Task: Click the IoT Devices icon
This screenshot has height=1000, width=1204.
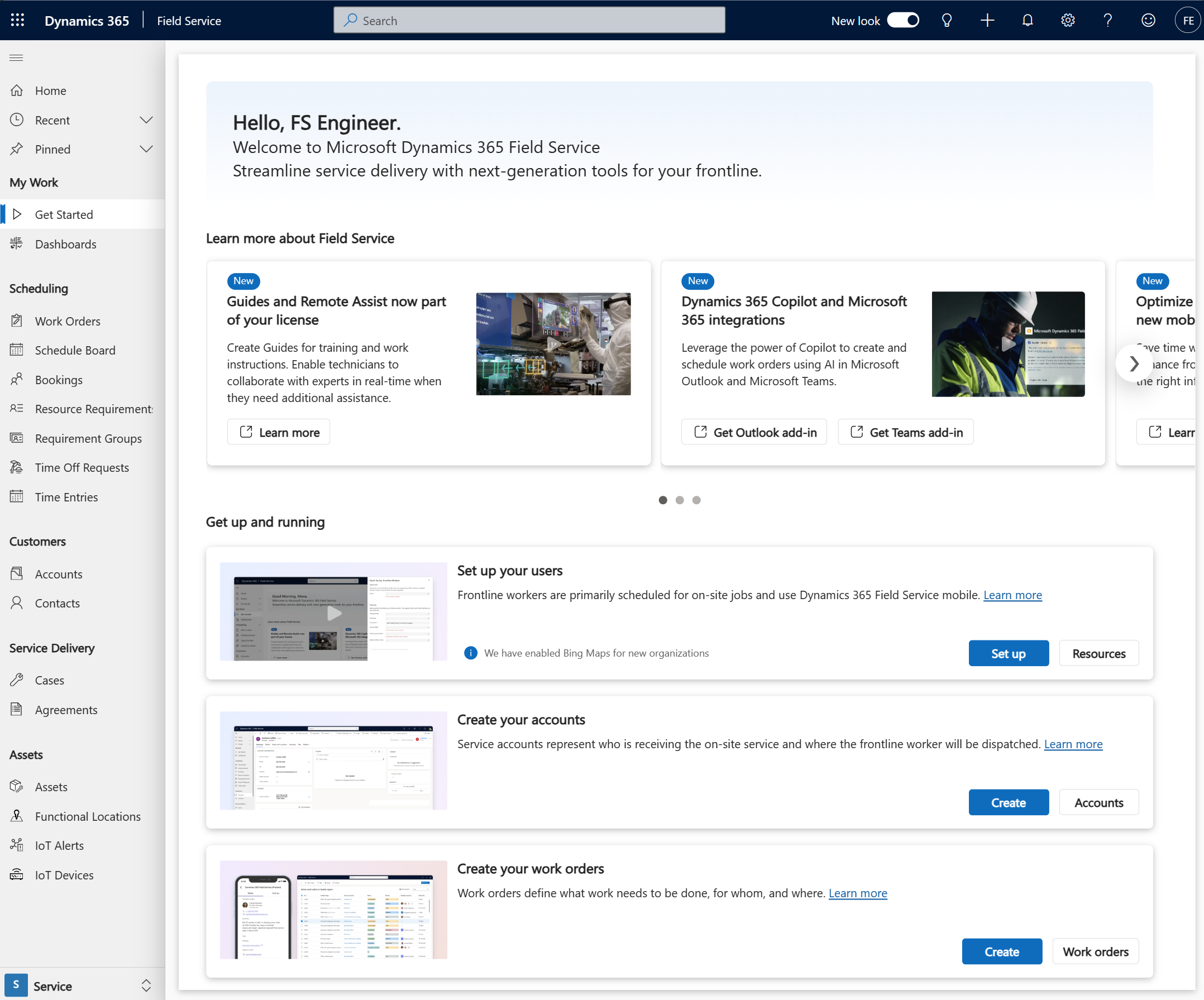Action: [x=18, y=874]
